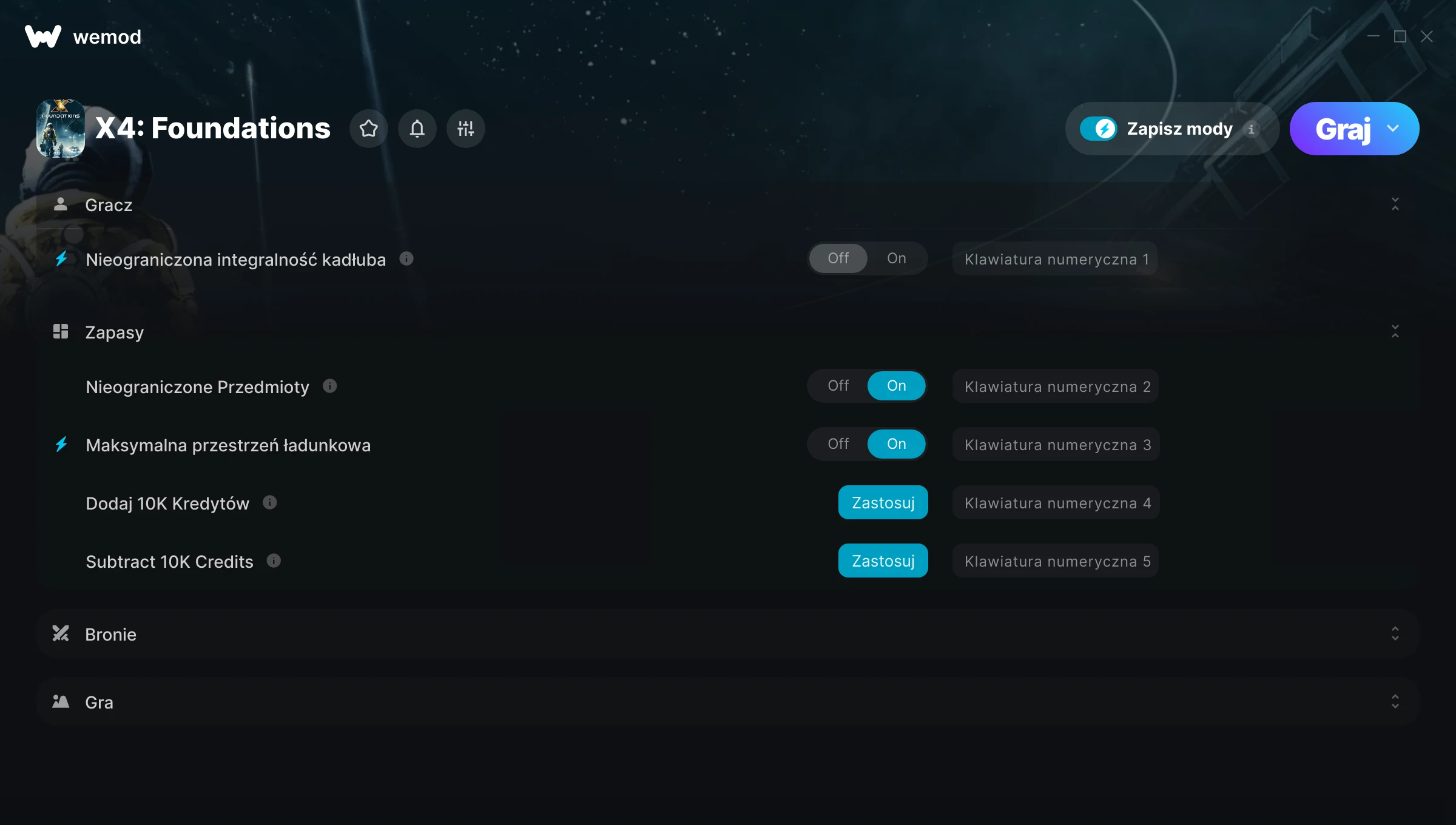Collapse the Zapasy section
The image size is (1456, 825).
click(1395, 332)
